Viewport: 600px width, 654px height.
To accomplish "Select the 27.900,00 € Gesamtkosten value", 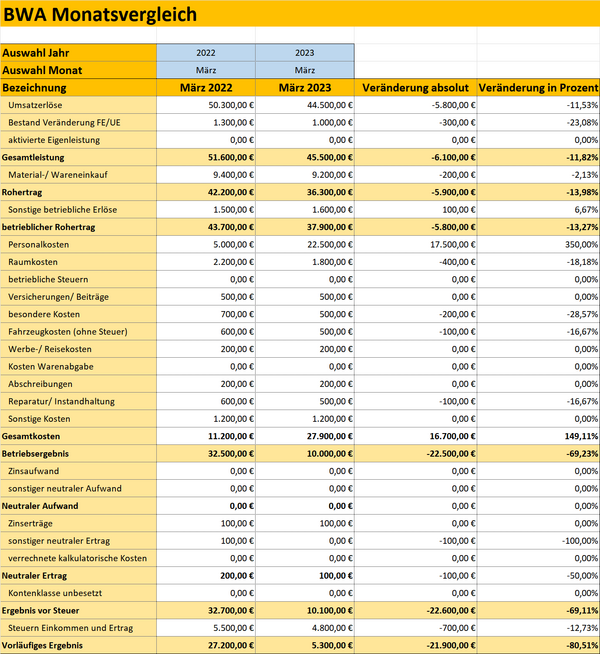I will tap(305, 436).
